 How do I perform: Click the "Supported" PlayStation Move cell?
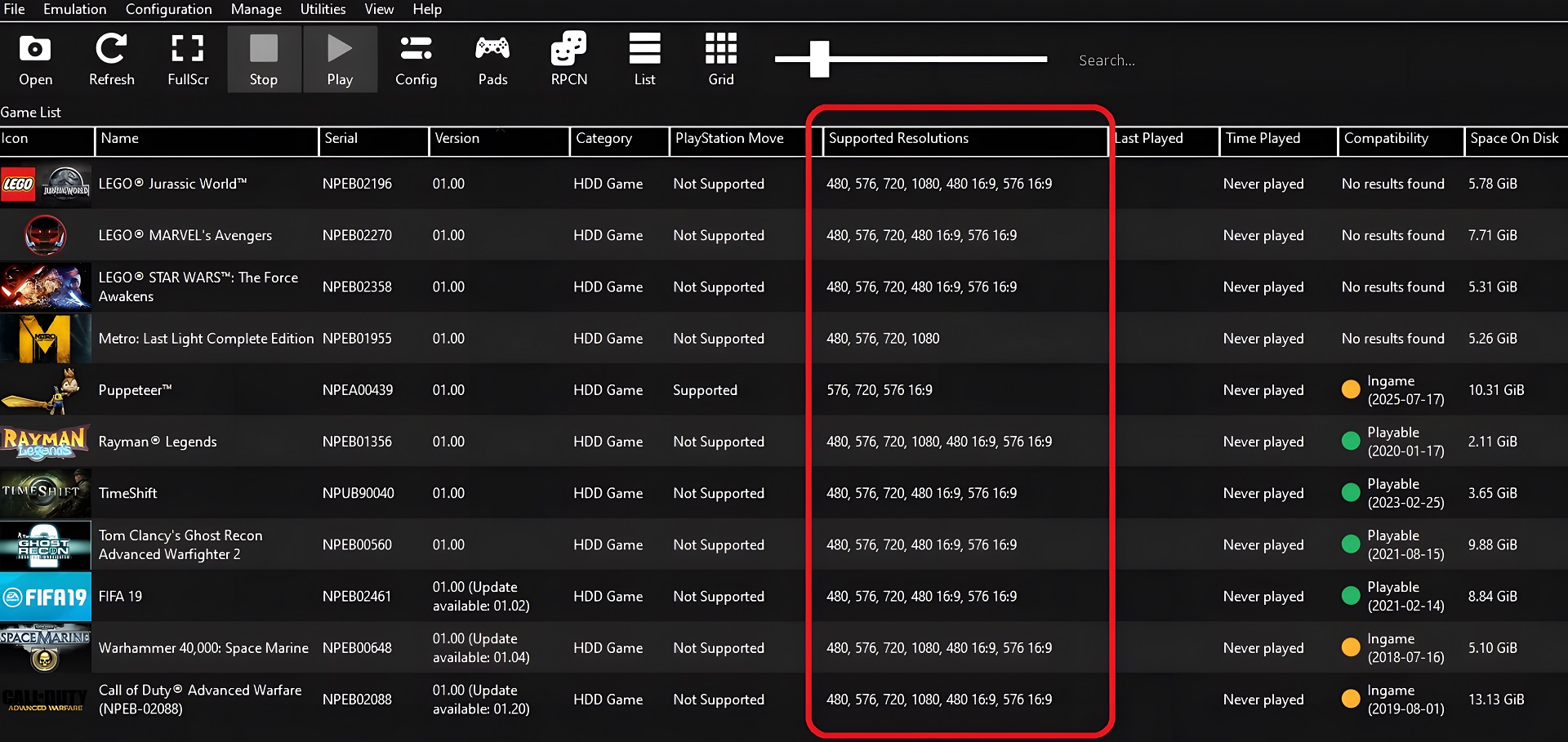(705, 390)
